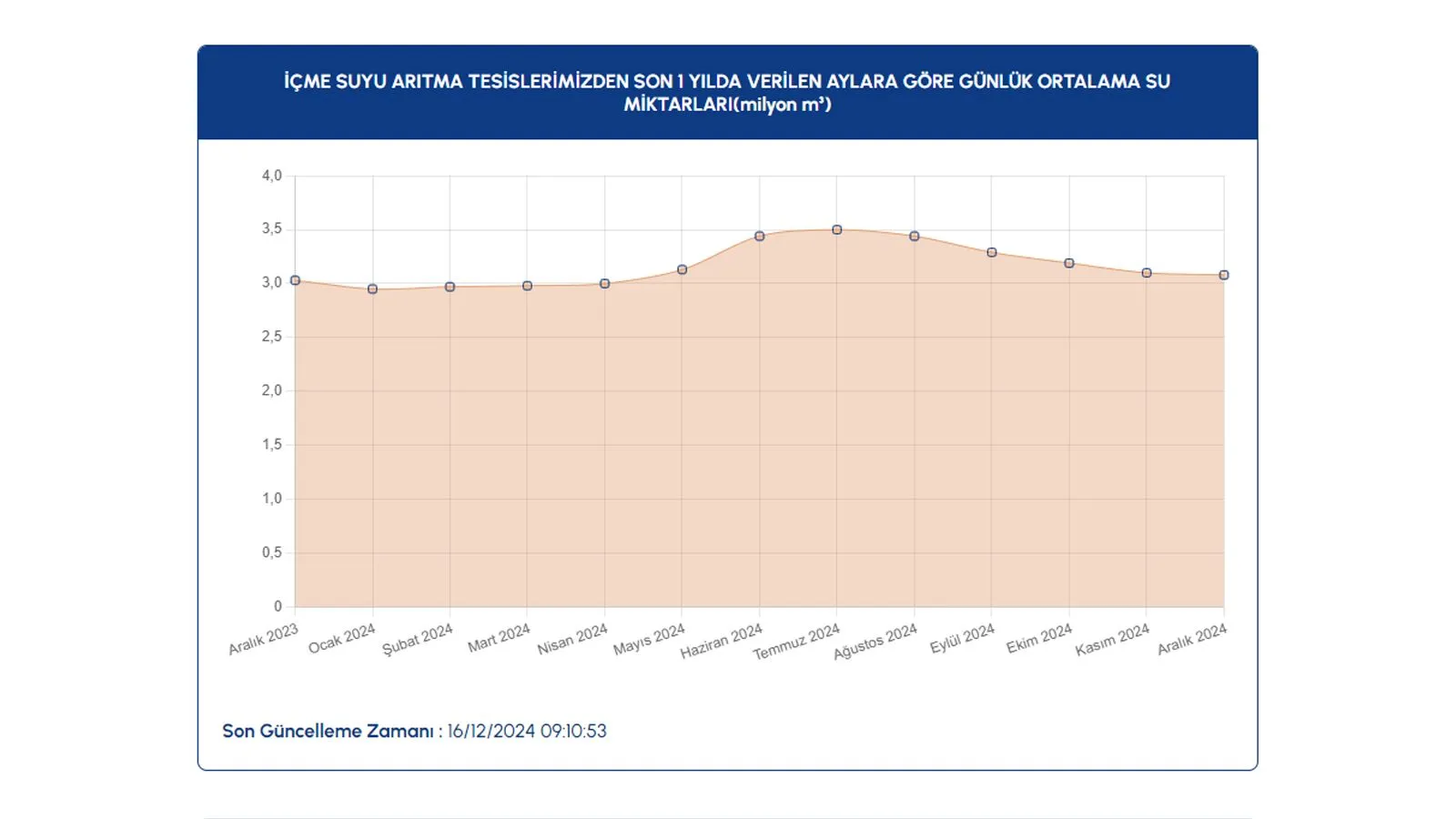Click the Mart 2024 data point
This screenshot has width=1456, height=819.
coord(527,286)
